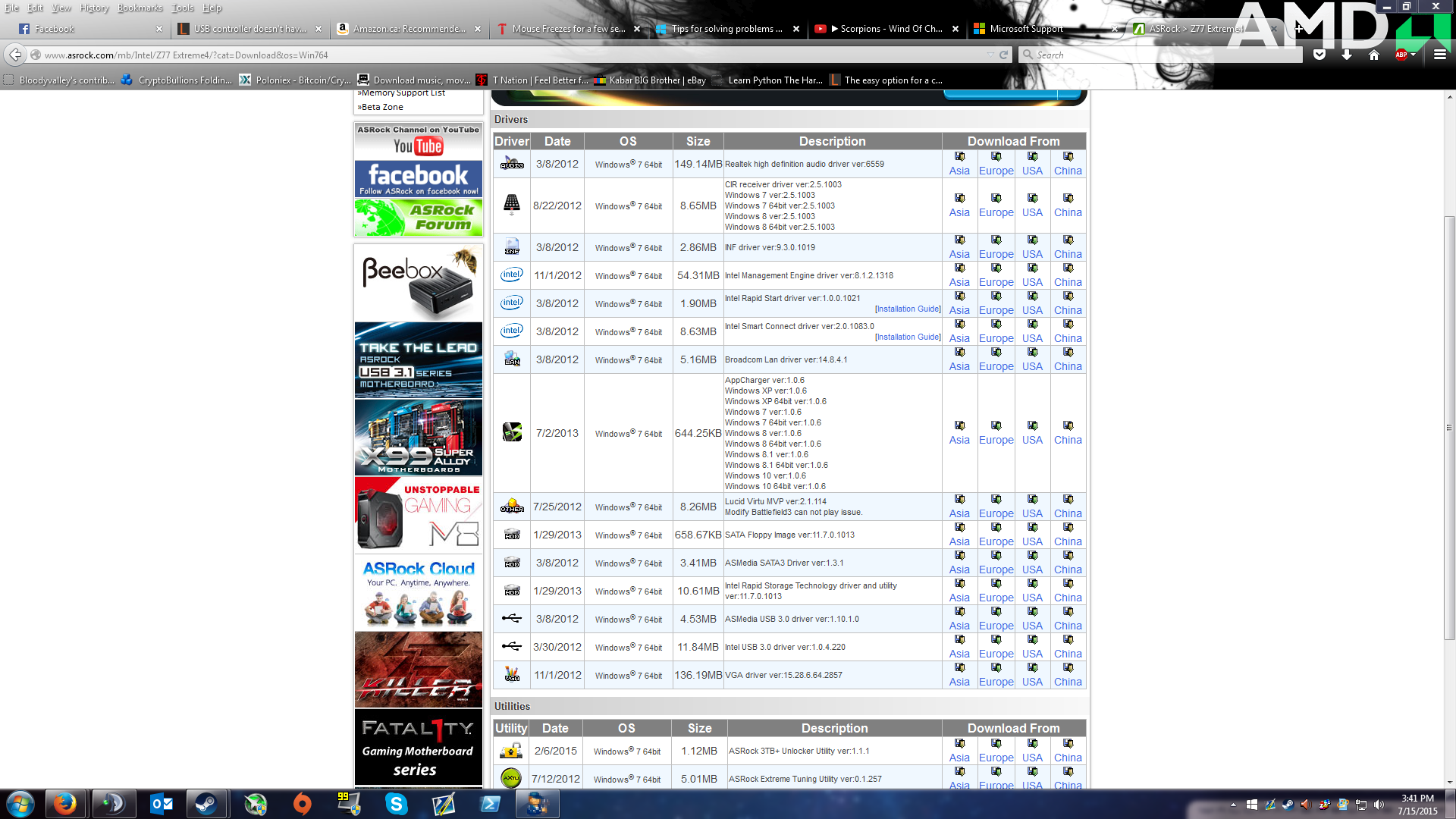1456x819 pixels.
Task: Open the History menu
Action: coord(94,8)
